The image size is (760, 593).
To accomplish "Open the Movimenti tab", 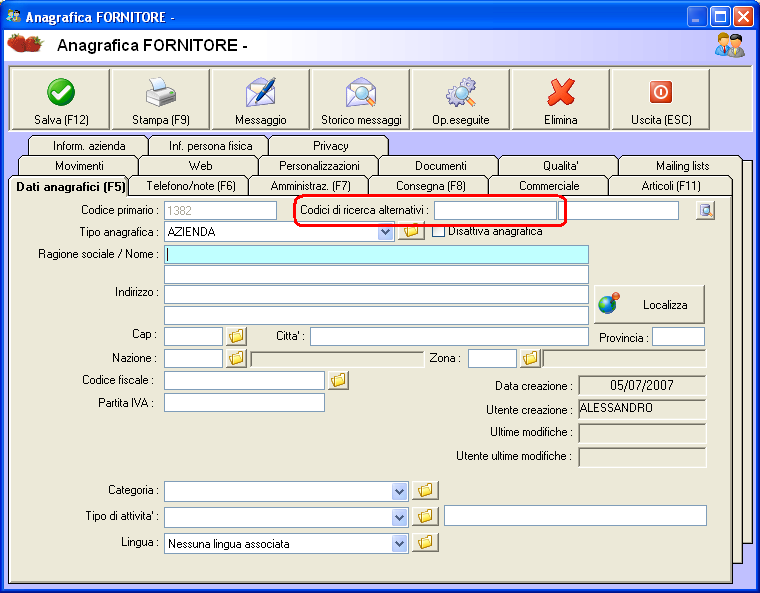I will [79, 166].
